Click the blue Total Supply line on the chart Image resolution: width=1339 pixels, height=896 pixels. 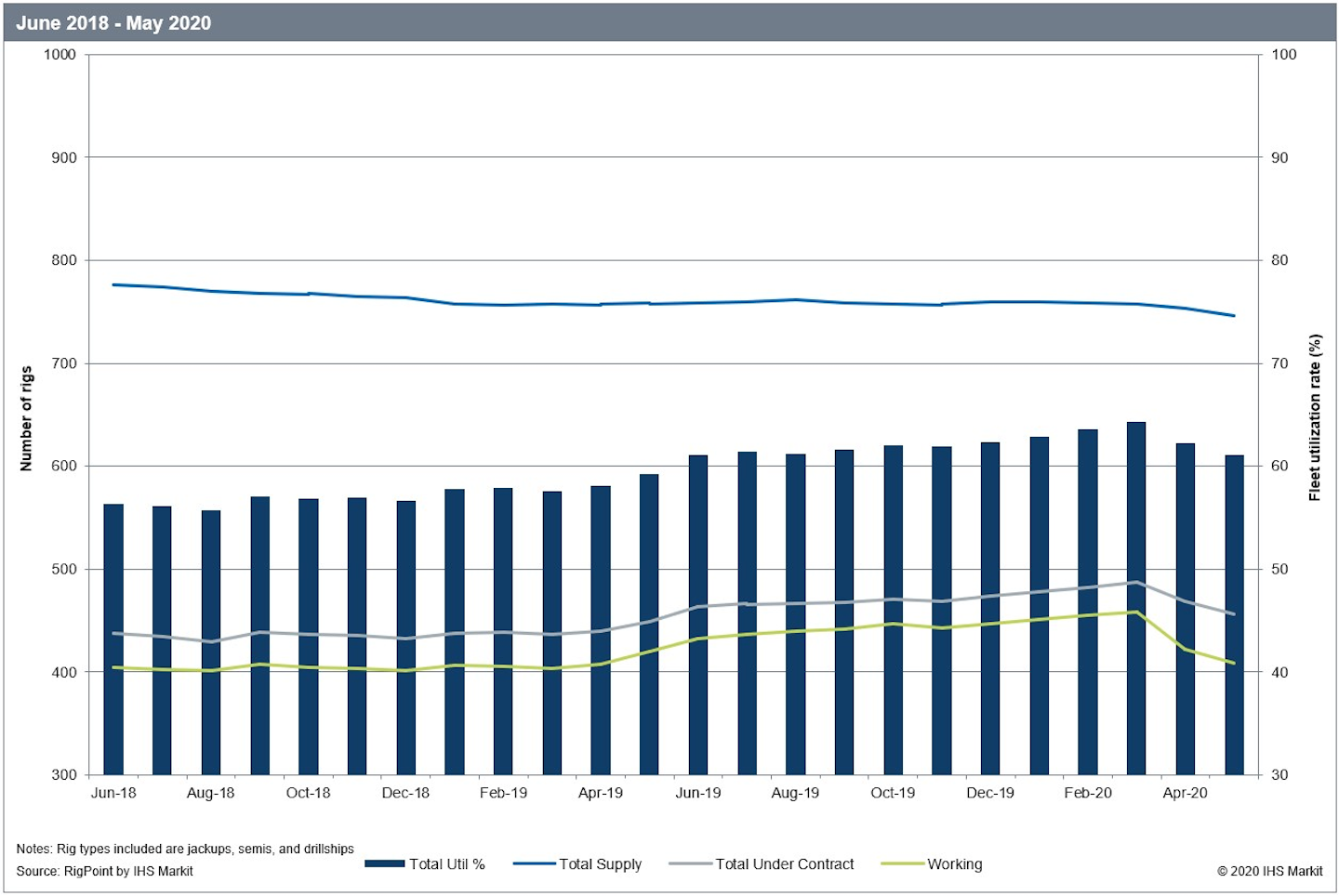651,302
